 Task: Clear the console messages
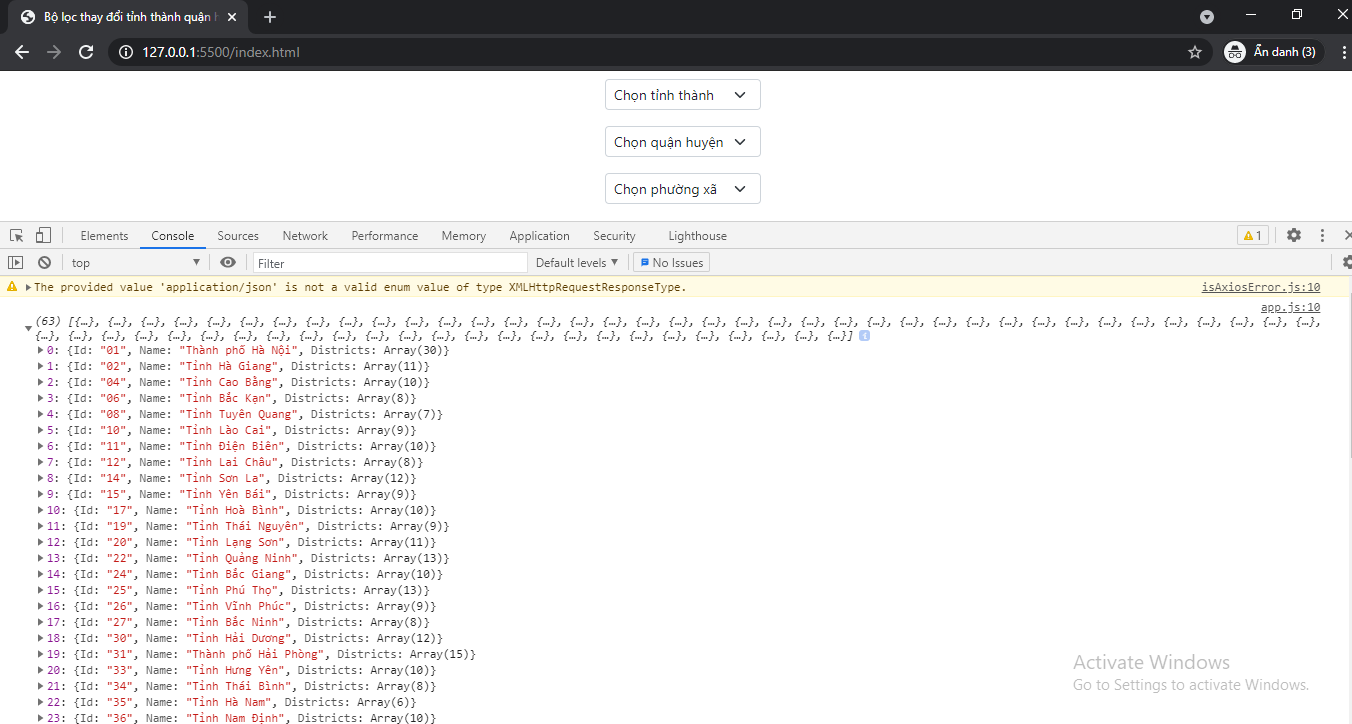(44, 261)
